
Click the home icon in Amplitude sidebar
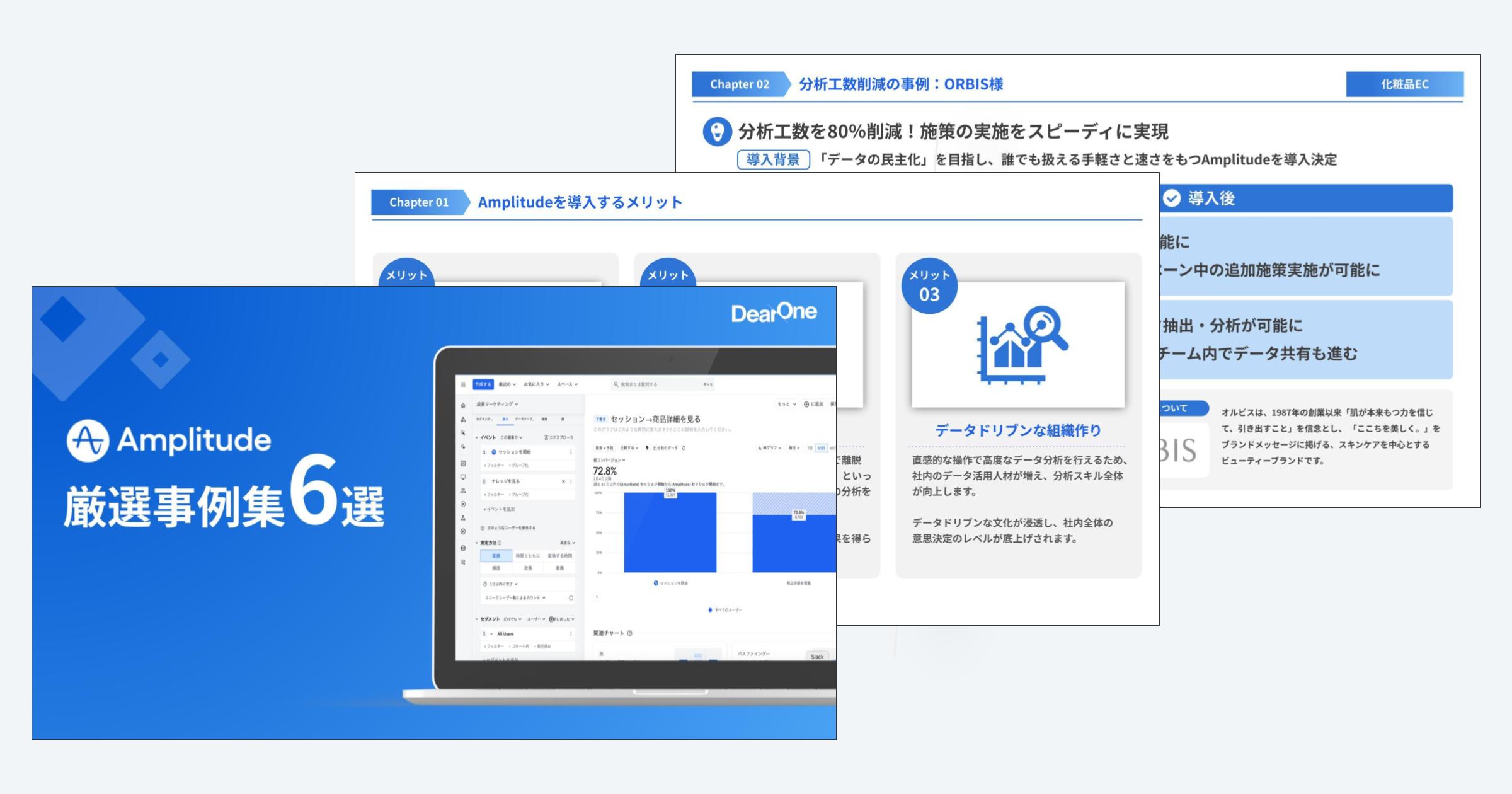click(x=463, y=406)
